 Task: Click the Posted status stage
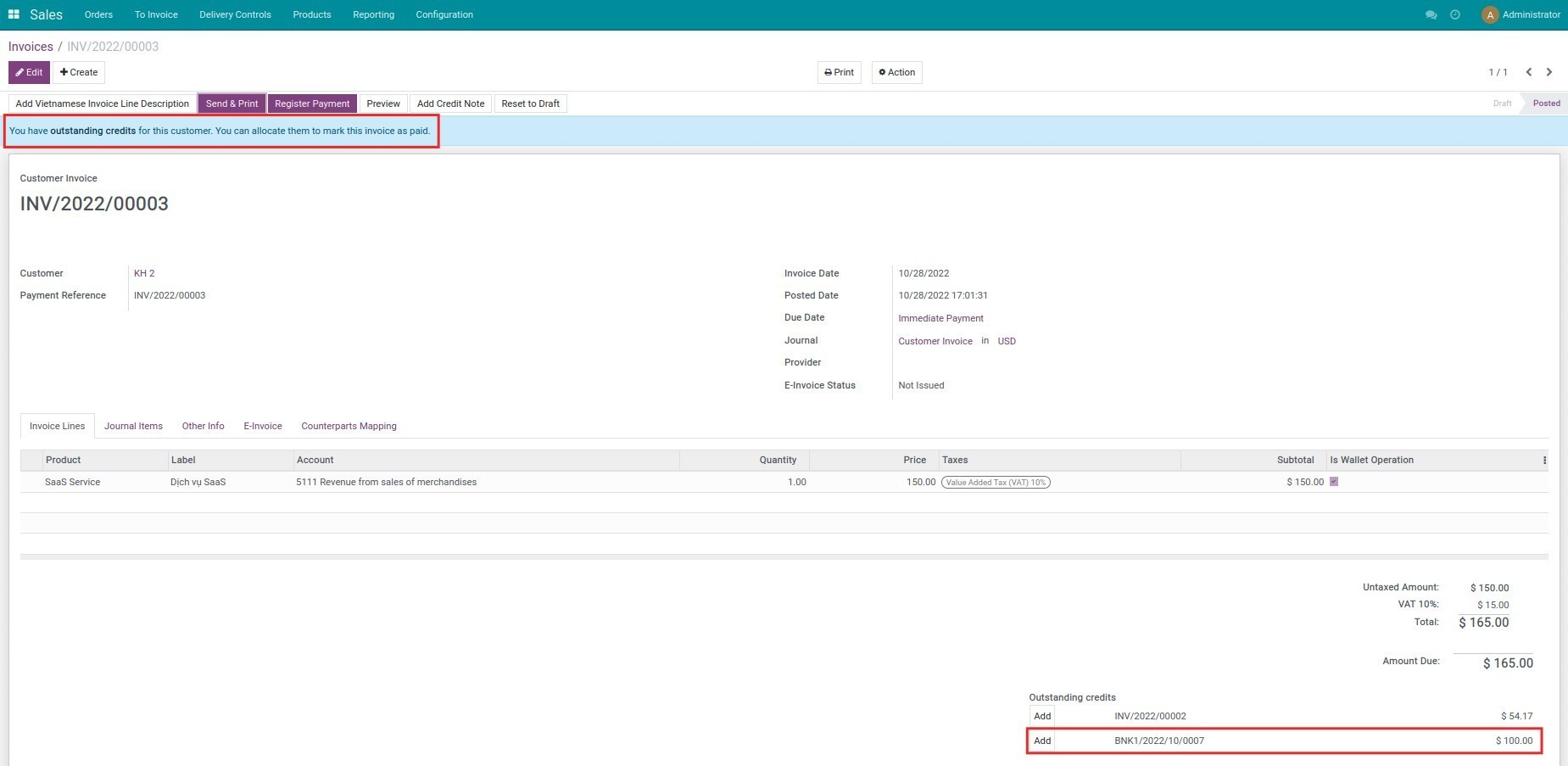[x=1546, y=103]
